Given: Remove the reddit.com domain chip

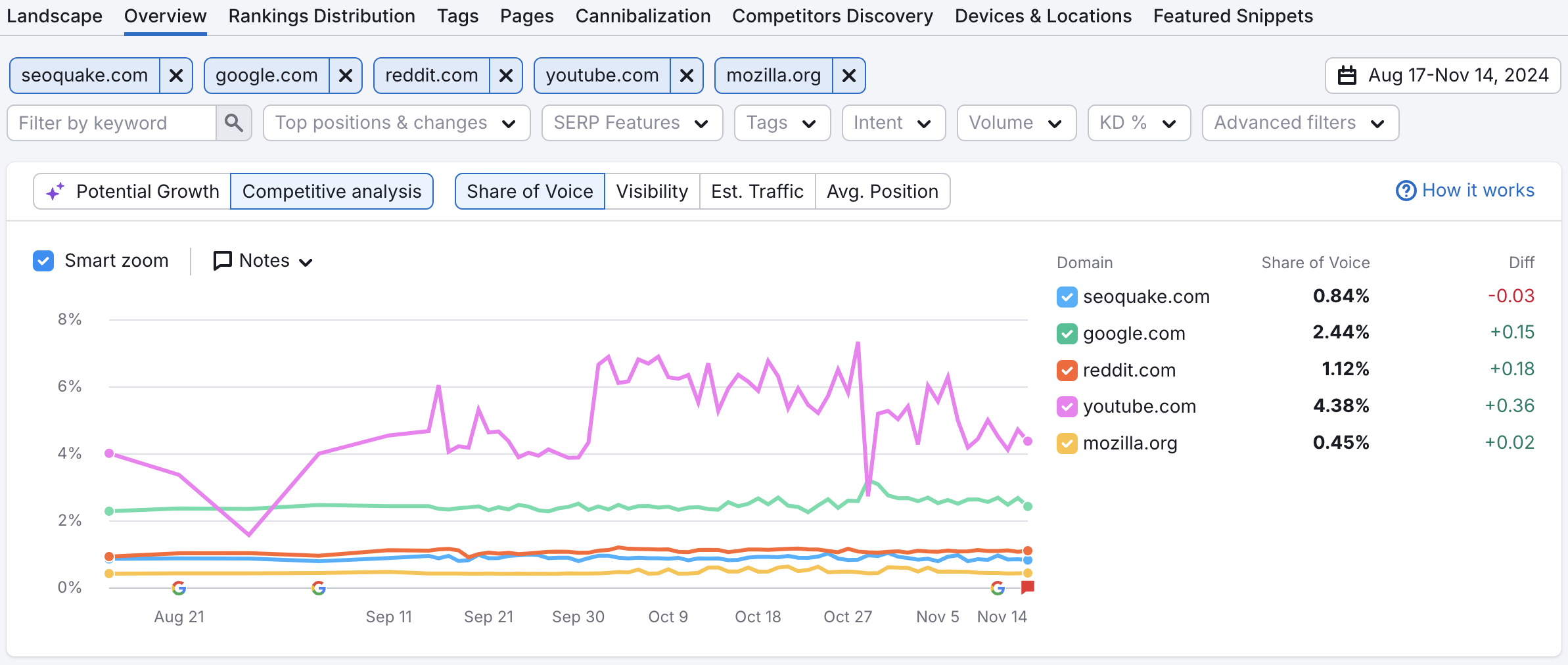Looking at the screenshot, I should tap(506, 76).
